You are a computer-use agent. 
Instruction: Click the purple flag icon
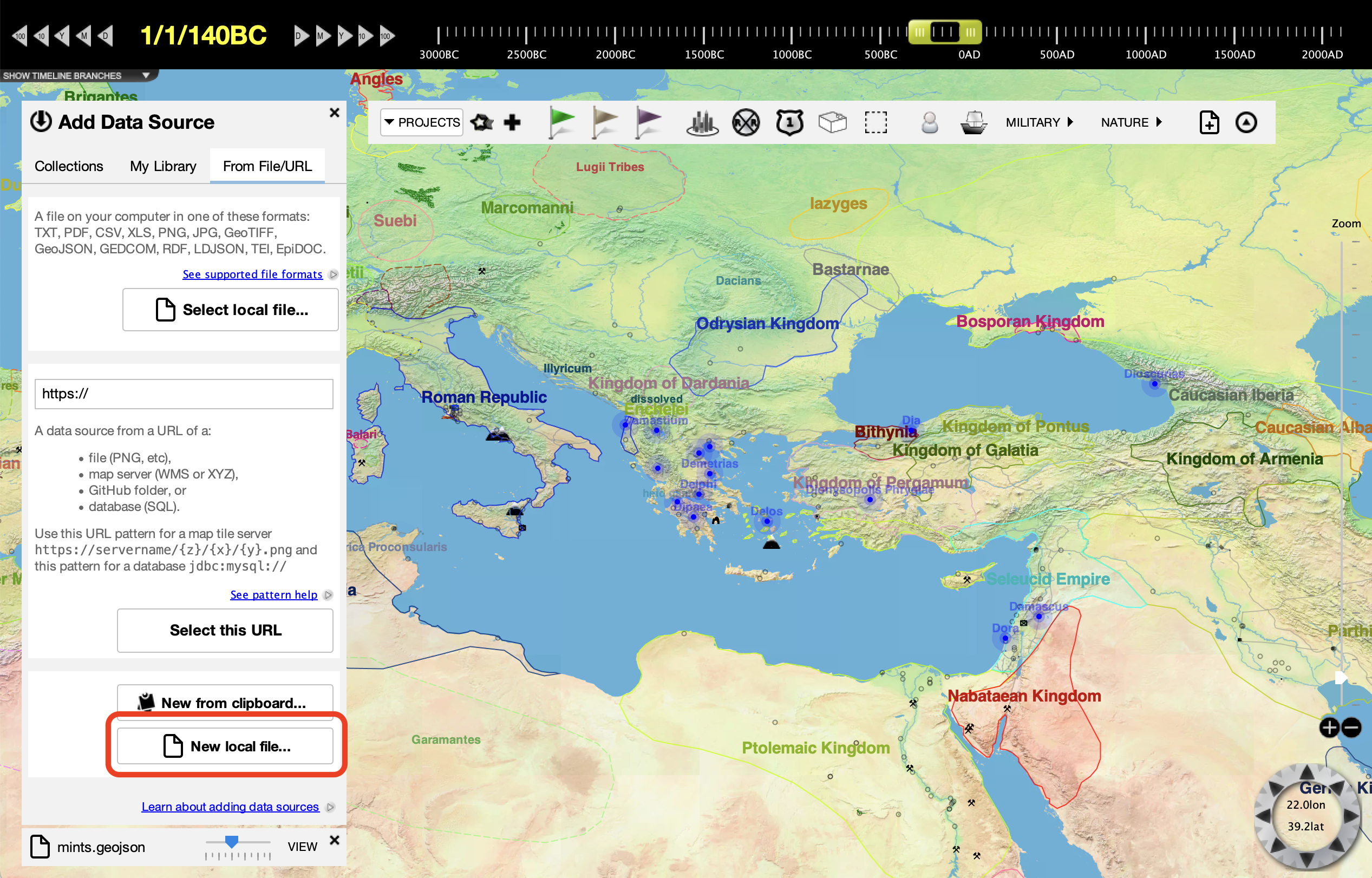(648, 122)
